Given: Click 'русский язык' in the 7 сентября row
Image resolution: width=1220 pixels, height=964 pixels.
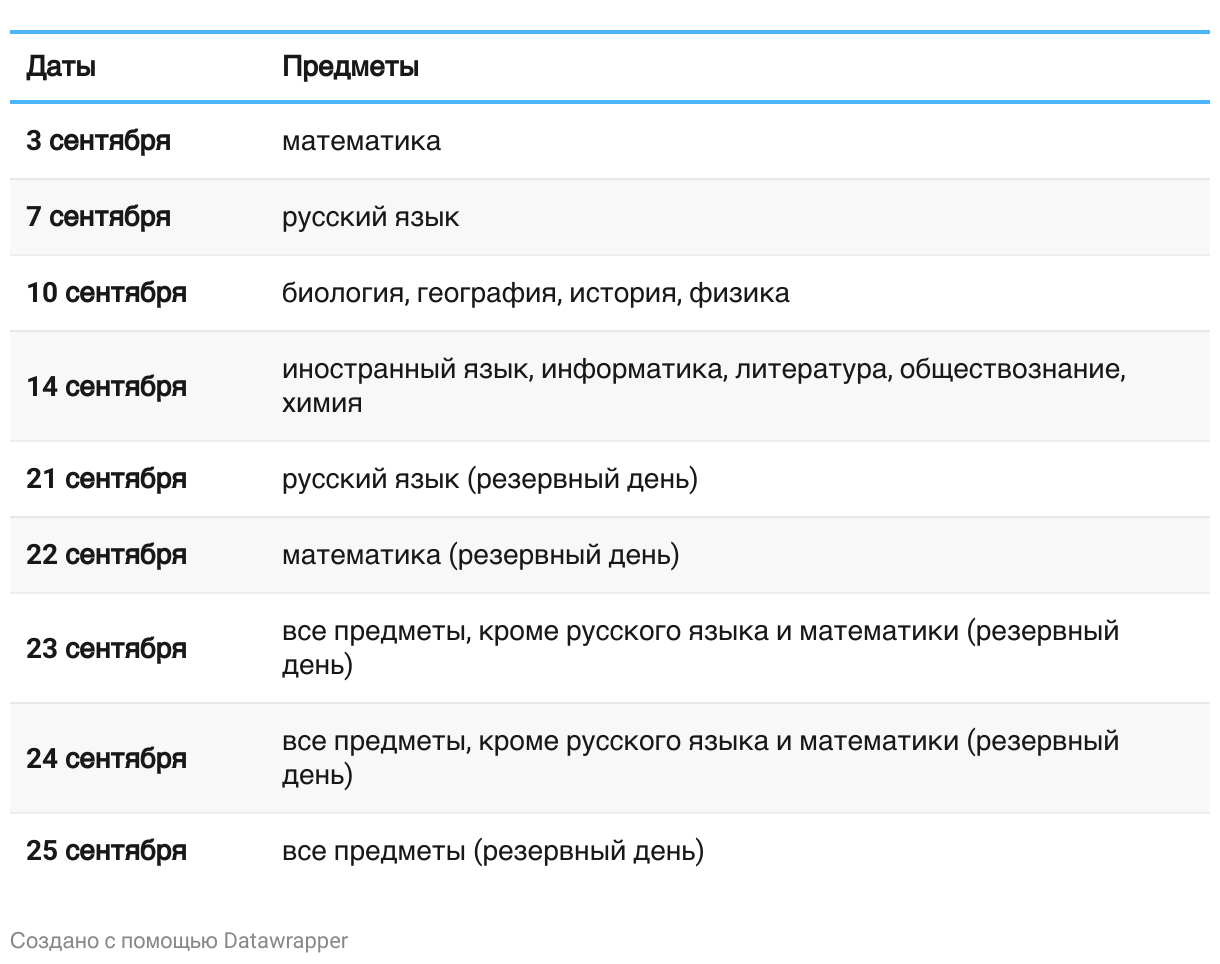Looking at the screenshot, I should (x=370, y=217).
